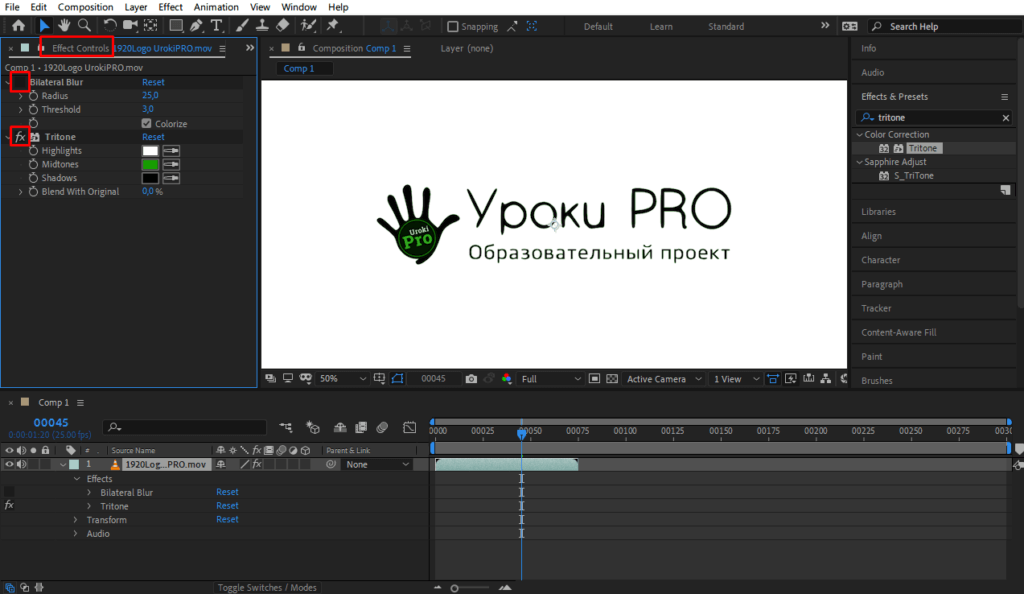Open the Animation menu
This screenshot has height=594, width=1024.
tap(216, 7)
